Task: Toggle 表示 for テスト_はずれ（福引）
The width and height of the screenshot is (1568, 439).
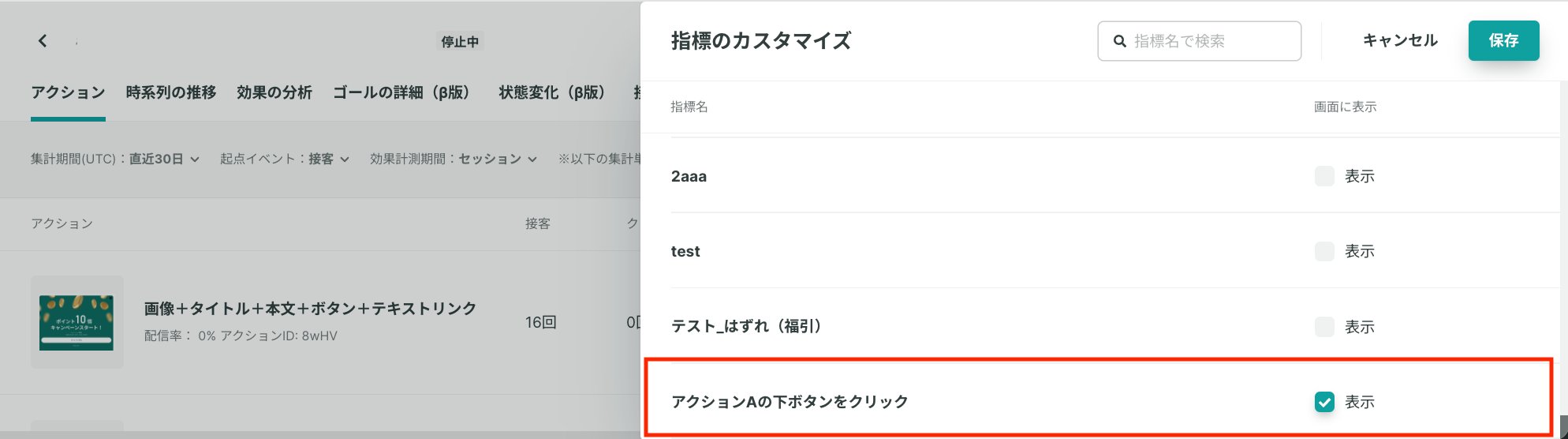Action: (x=1324, y=327)
